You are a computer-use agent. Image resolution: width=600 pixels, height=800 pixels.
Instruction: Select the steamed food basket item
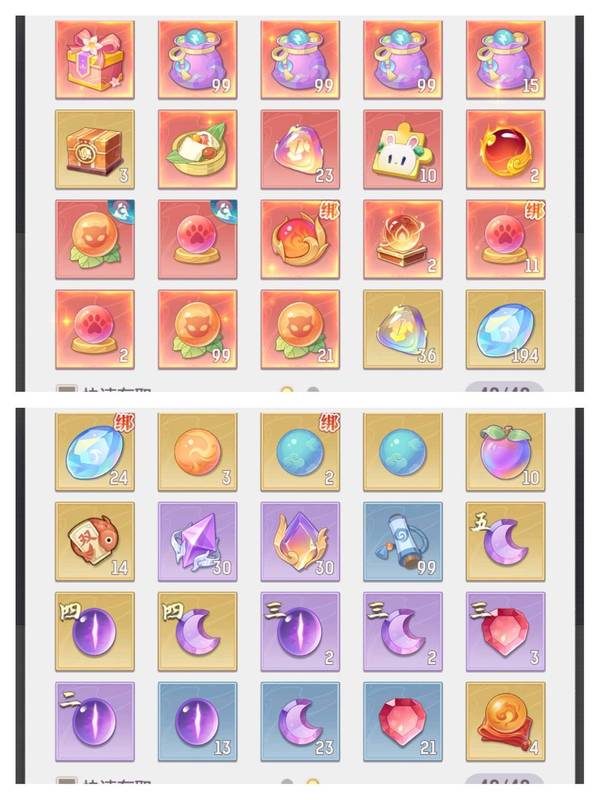click(197, 149)
